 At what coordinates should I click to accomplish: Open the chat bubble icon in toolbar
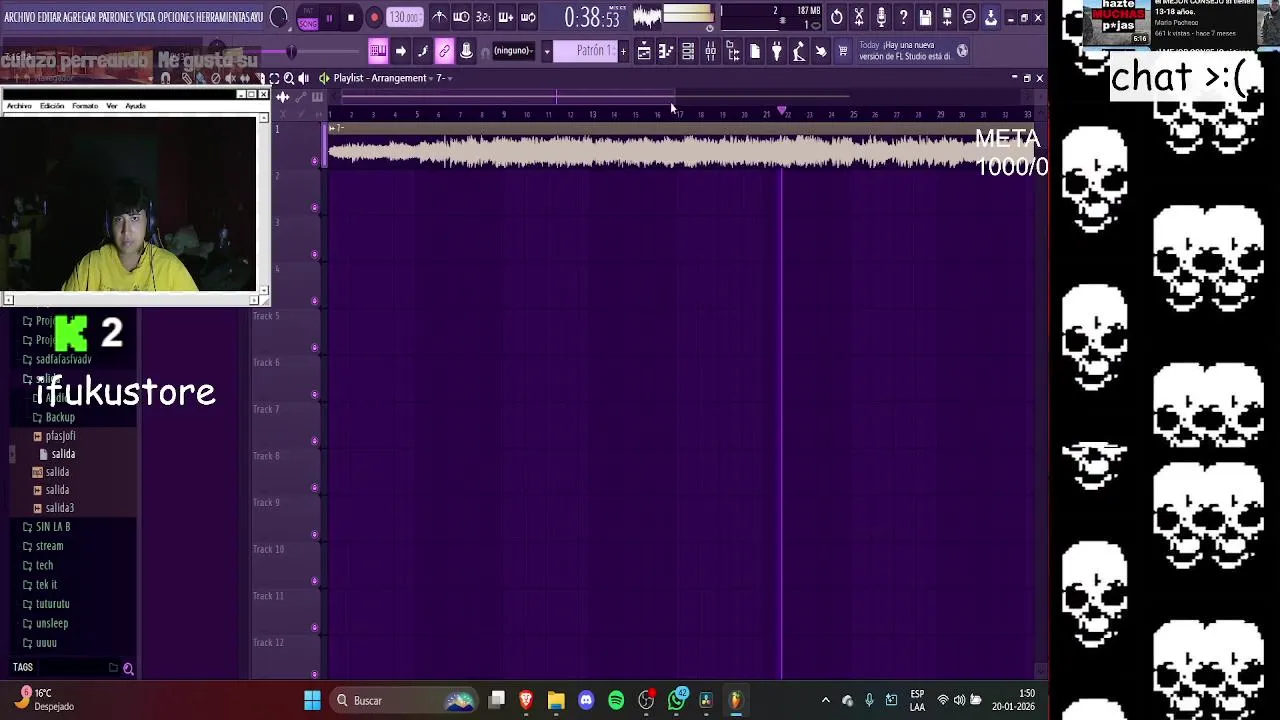[x=969, y=17]
